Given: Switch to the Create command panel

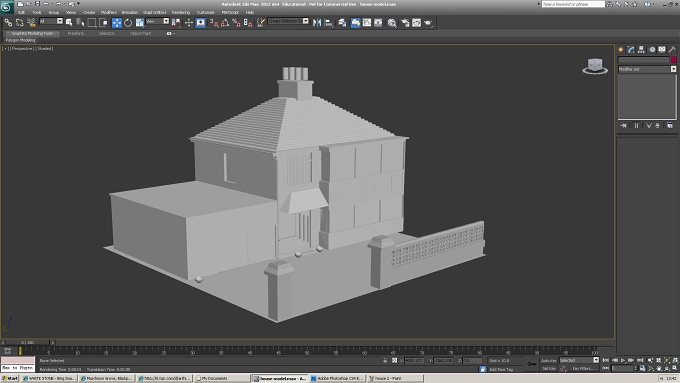Looking at the screenshot, I should coord(621,49).
